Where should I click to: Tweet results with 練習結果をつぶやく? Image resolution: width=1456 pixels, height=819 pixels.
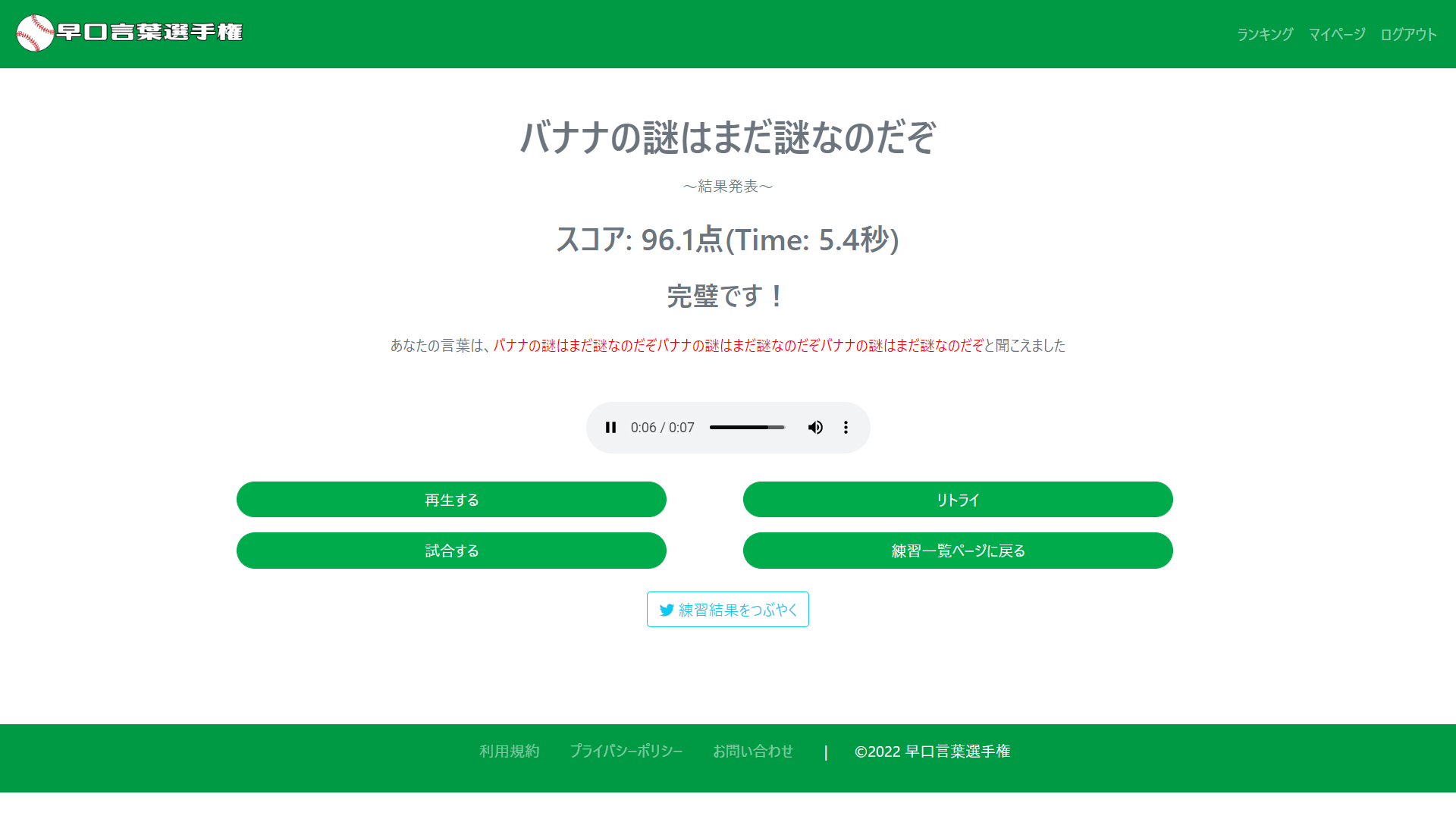coord(728,610)
